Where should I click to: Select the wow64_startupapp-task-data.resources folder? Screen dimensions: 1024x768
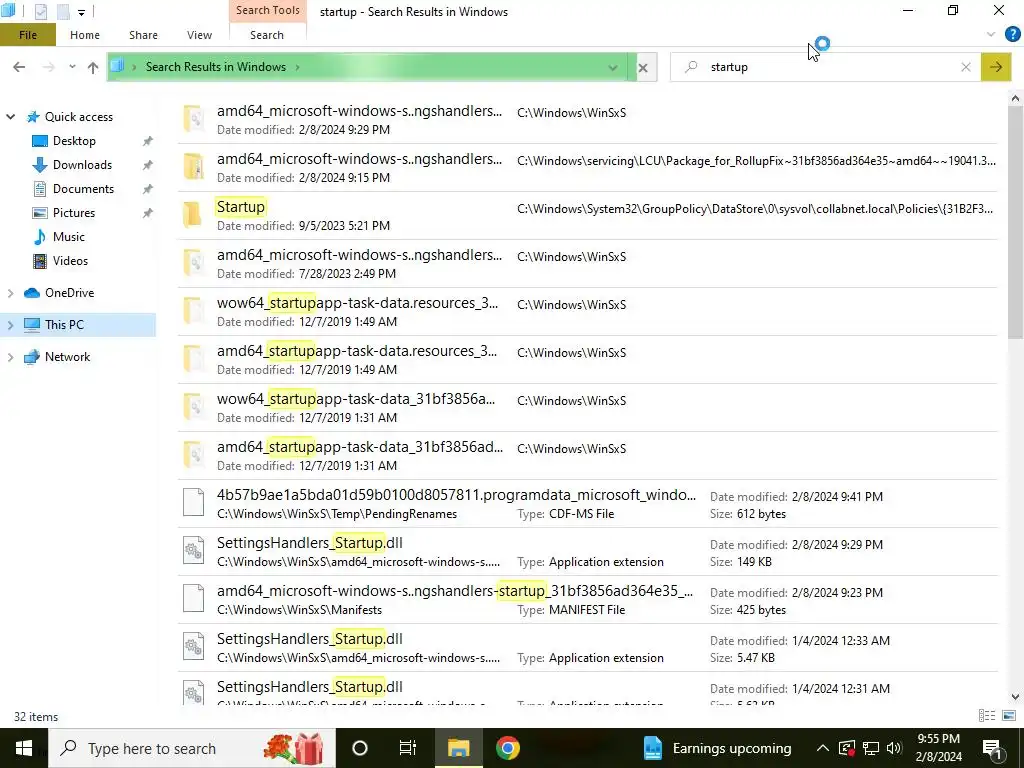(x=588, y=312)
